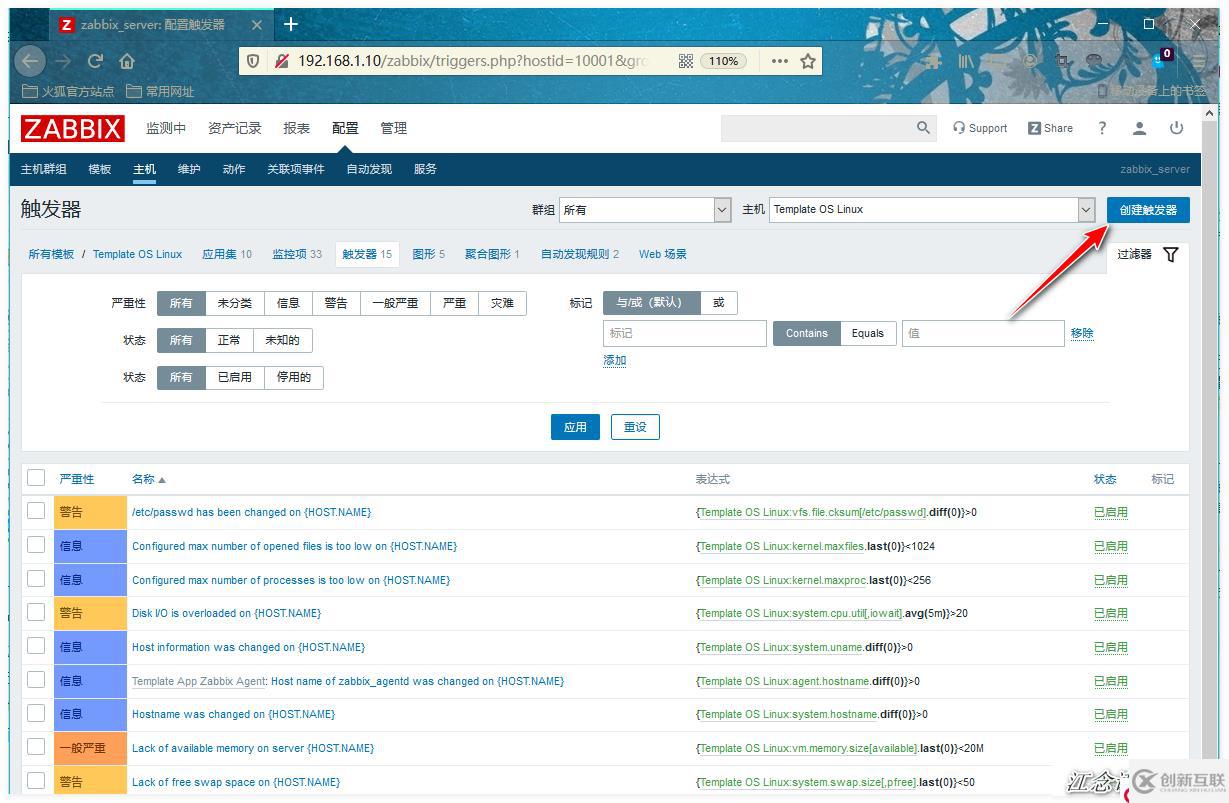Click the tracking protection shield icon
Viewport: 1229px width, 803px height.
[x=253, y=61]
